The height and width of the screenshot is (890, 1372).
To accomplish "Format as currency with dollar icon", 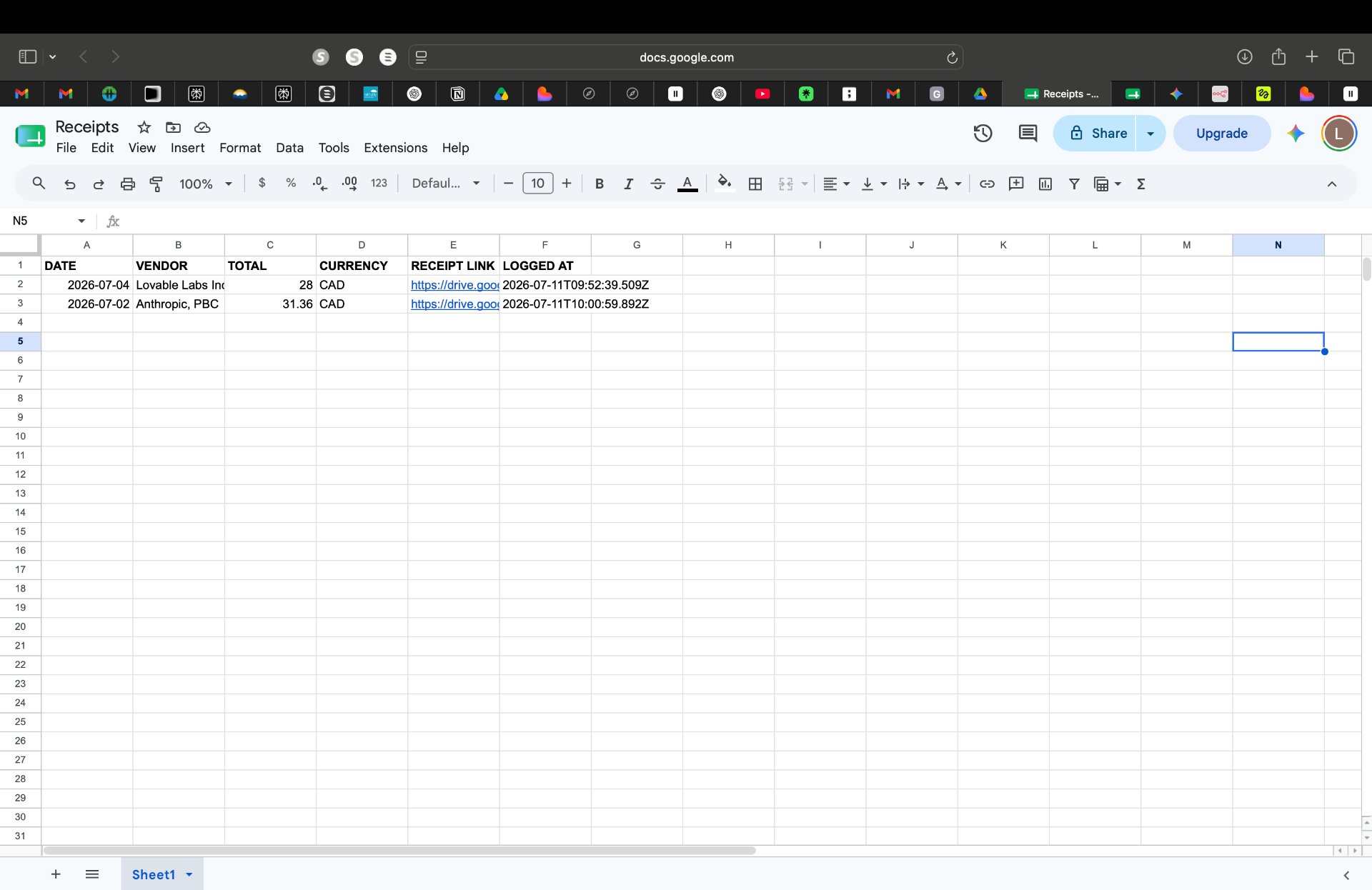I will pyautogui.click(x=262, y=183).
